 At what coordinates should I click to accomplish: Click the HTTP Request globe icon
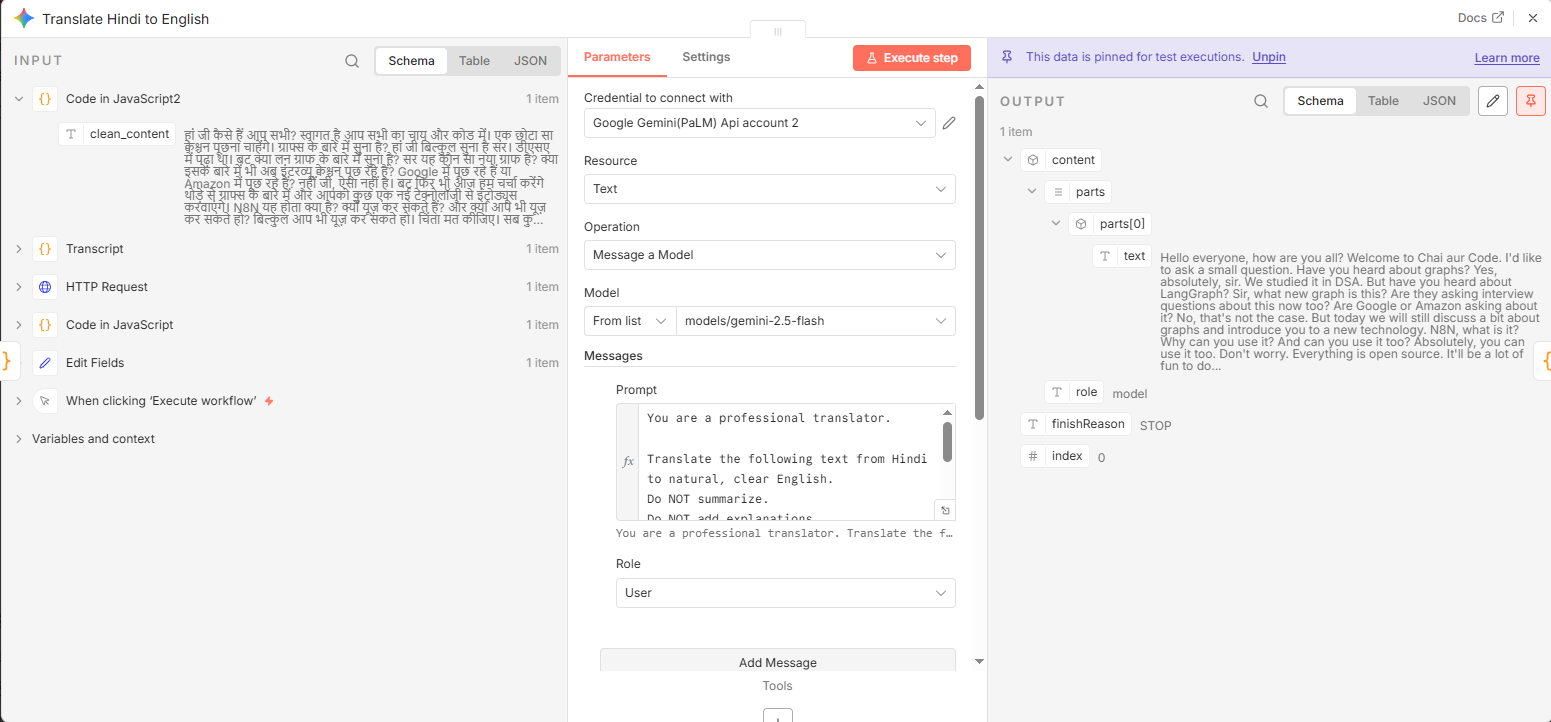45,287
